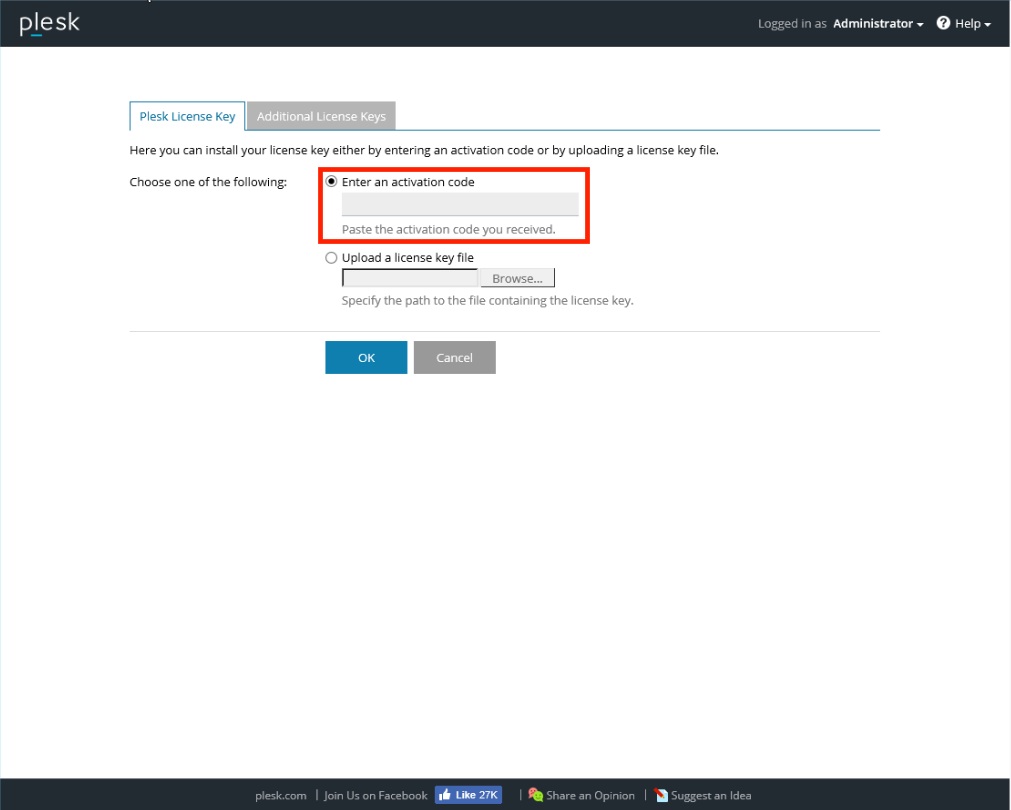Select the Upload a license key file option
1011x810 pixels.
332,258
